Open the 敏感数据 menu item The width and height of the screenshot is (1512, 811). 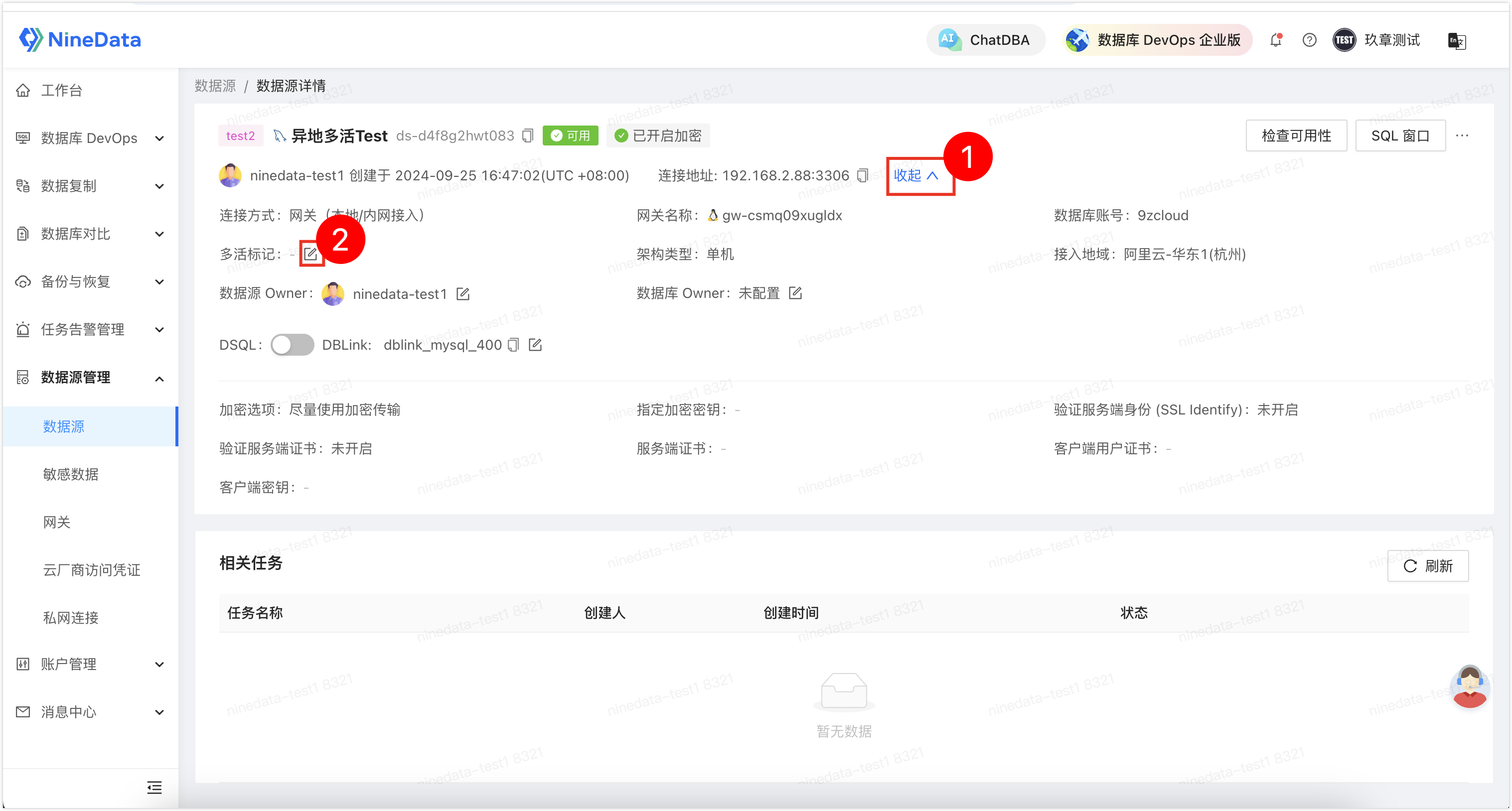tap(70, 474)
